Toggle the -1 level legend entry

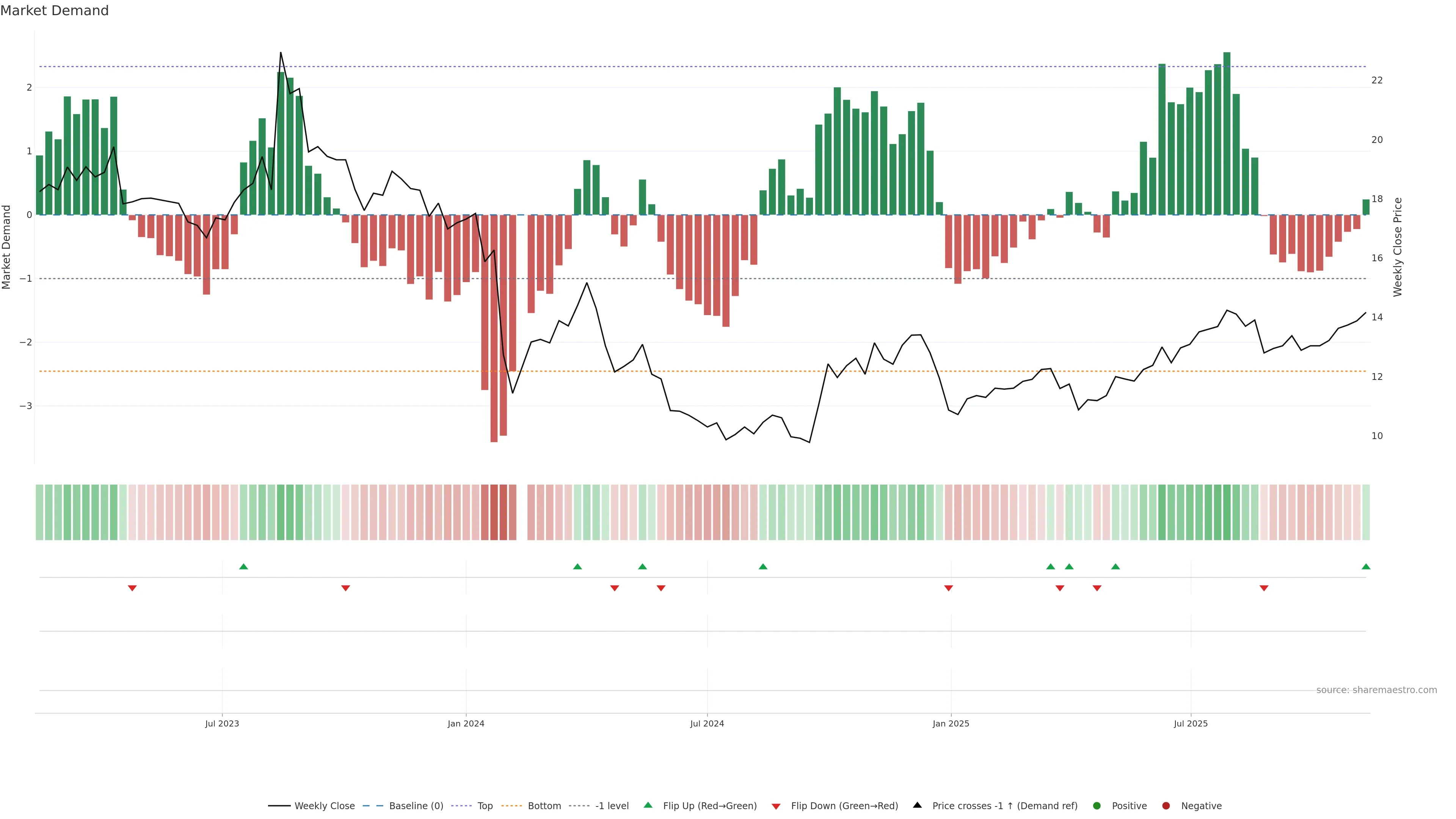[x=612, y=806]
